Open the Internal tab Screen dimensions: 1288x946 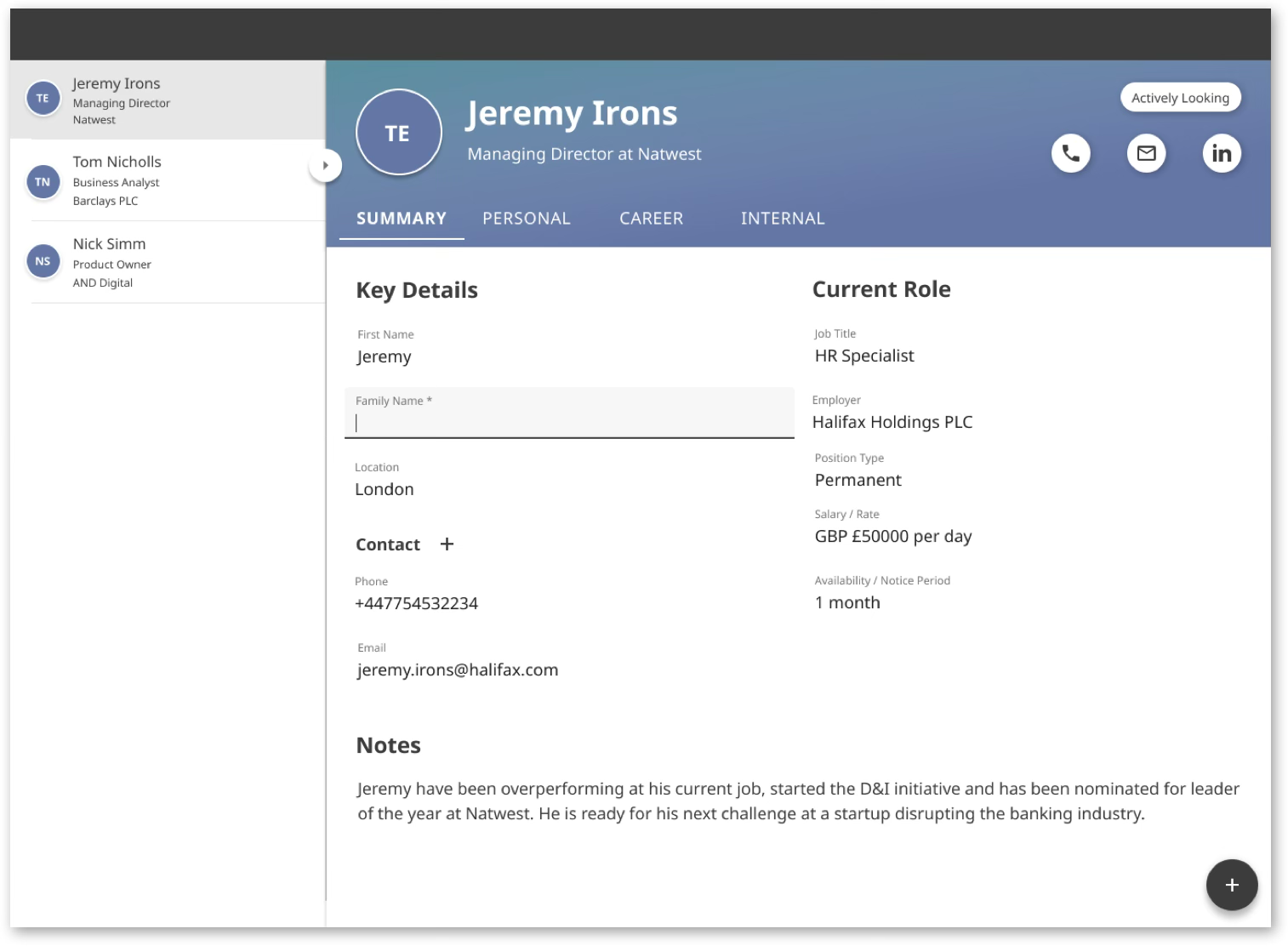pyautogui.click(x=783, y=219)
